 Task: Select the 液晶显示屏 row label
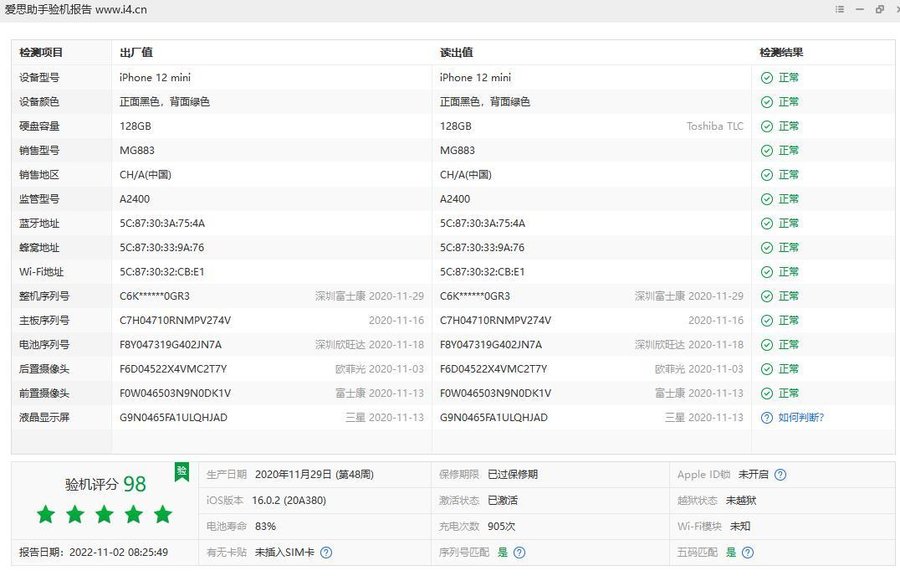[44, 418]
